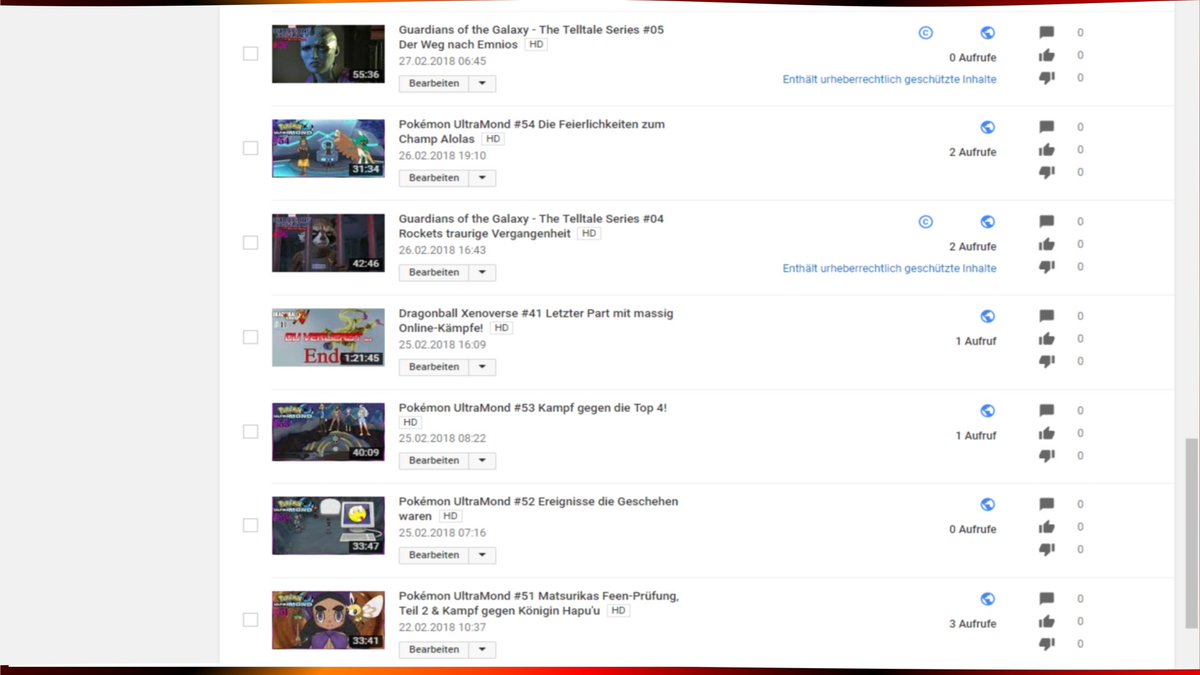
Task: Click thumbs-up icon for Pokémon UltraMond #51
Action: coord(1047,621)
